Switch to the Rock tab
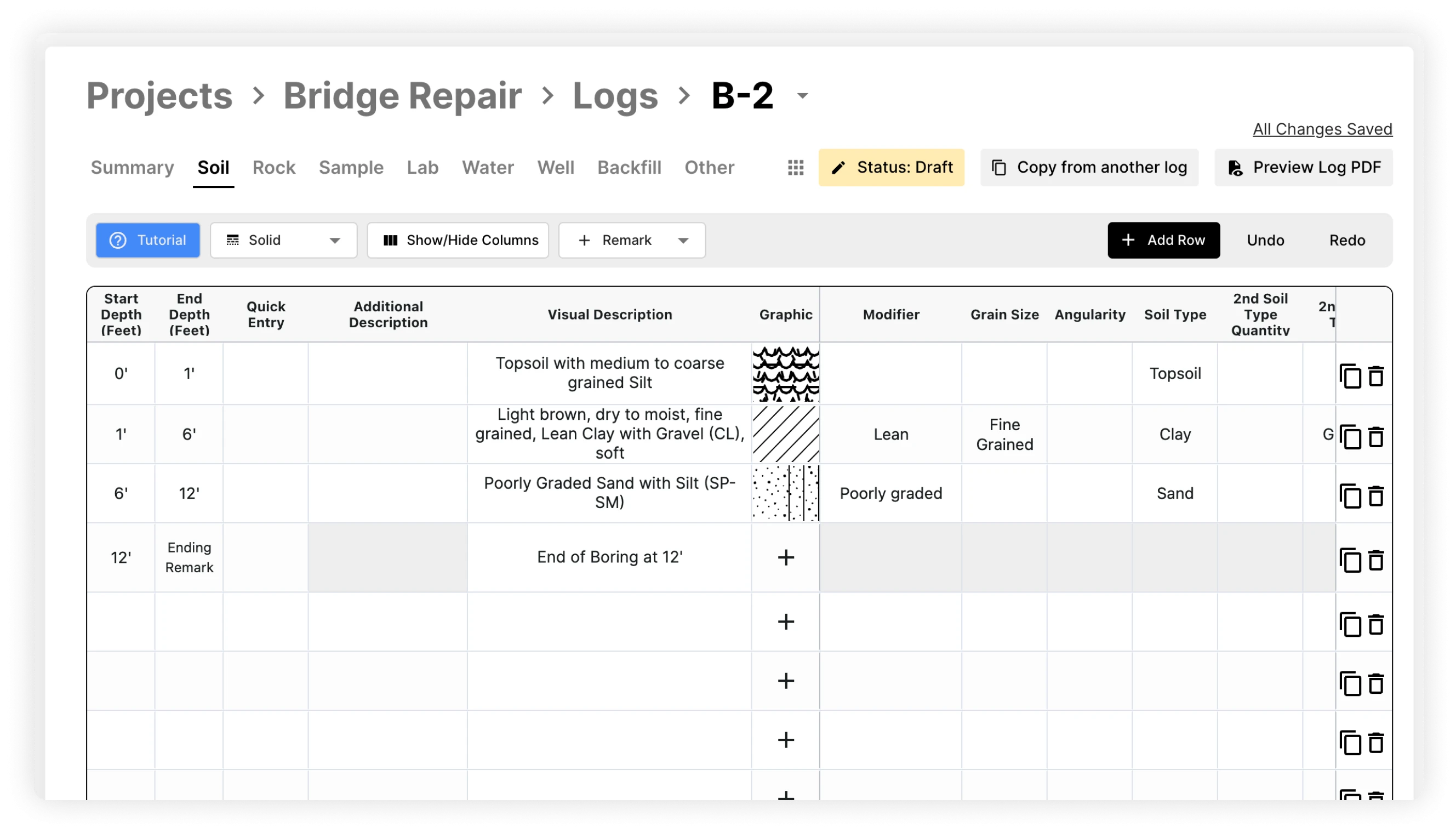The image size is (1456, 833). [274, 168]
